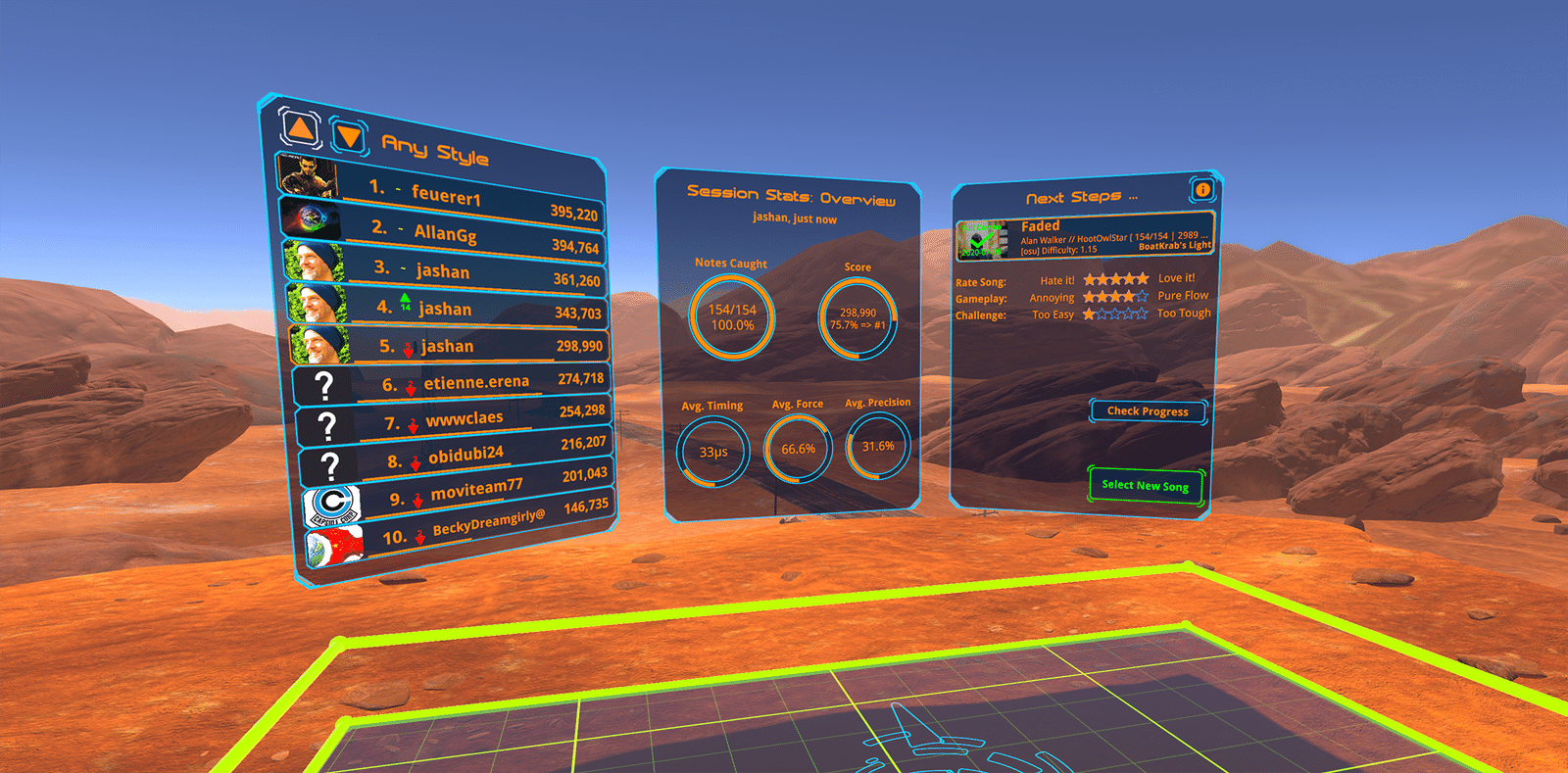The width and height of the screenshot is (1568, 773).
Task: Click moviteam77's Capsule Corp avatar
Action: tap(332, 505)
